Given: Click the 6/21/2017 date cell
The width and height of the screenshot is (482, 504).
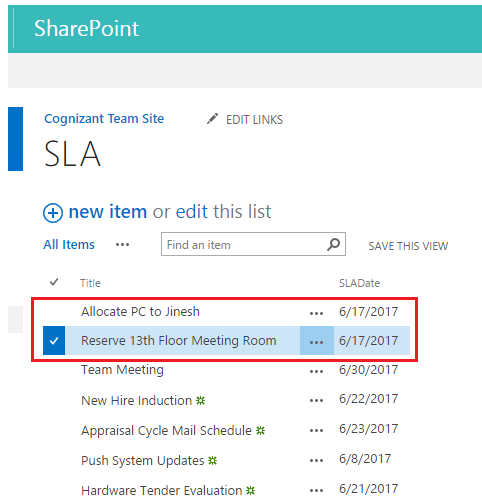Looking at the screenshot, I should coord(368,489).
